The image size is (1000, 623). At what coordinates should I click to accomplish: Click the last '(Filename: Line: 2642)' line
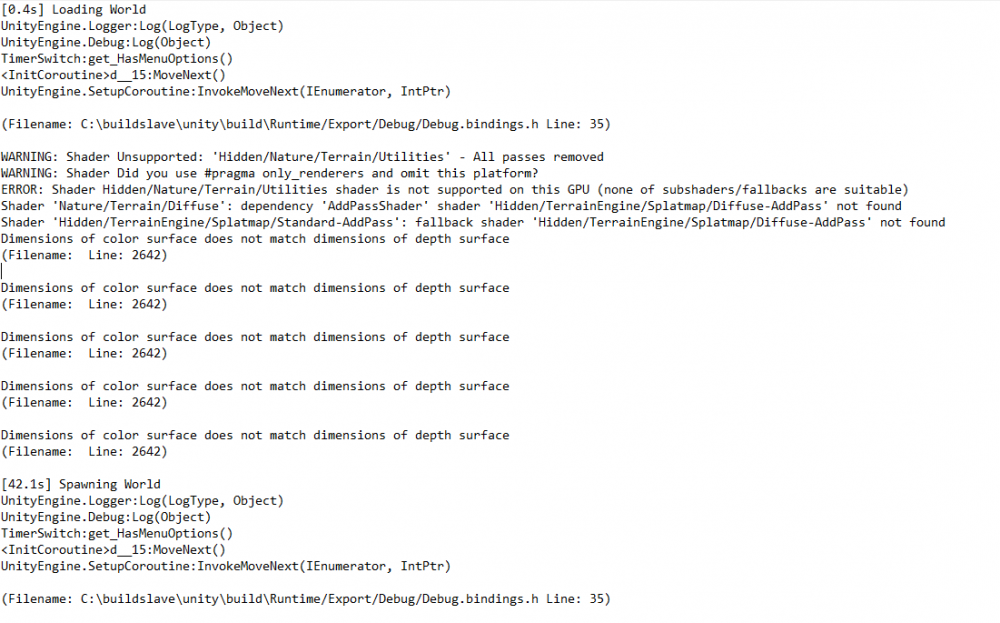coord(84,452)
